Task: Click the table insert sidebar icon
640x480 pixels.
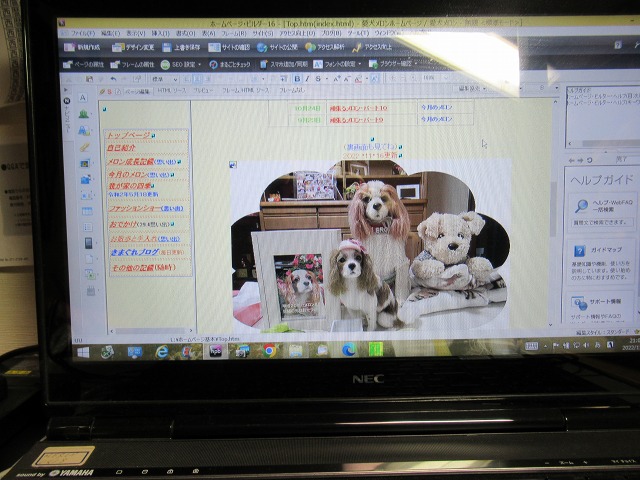Action: point(87,211)
